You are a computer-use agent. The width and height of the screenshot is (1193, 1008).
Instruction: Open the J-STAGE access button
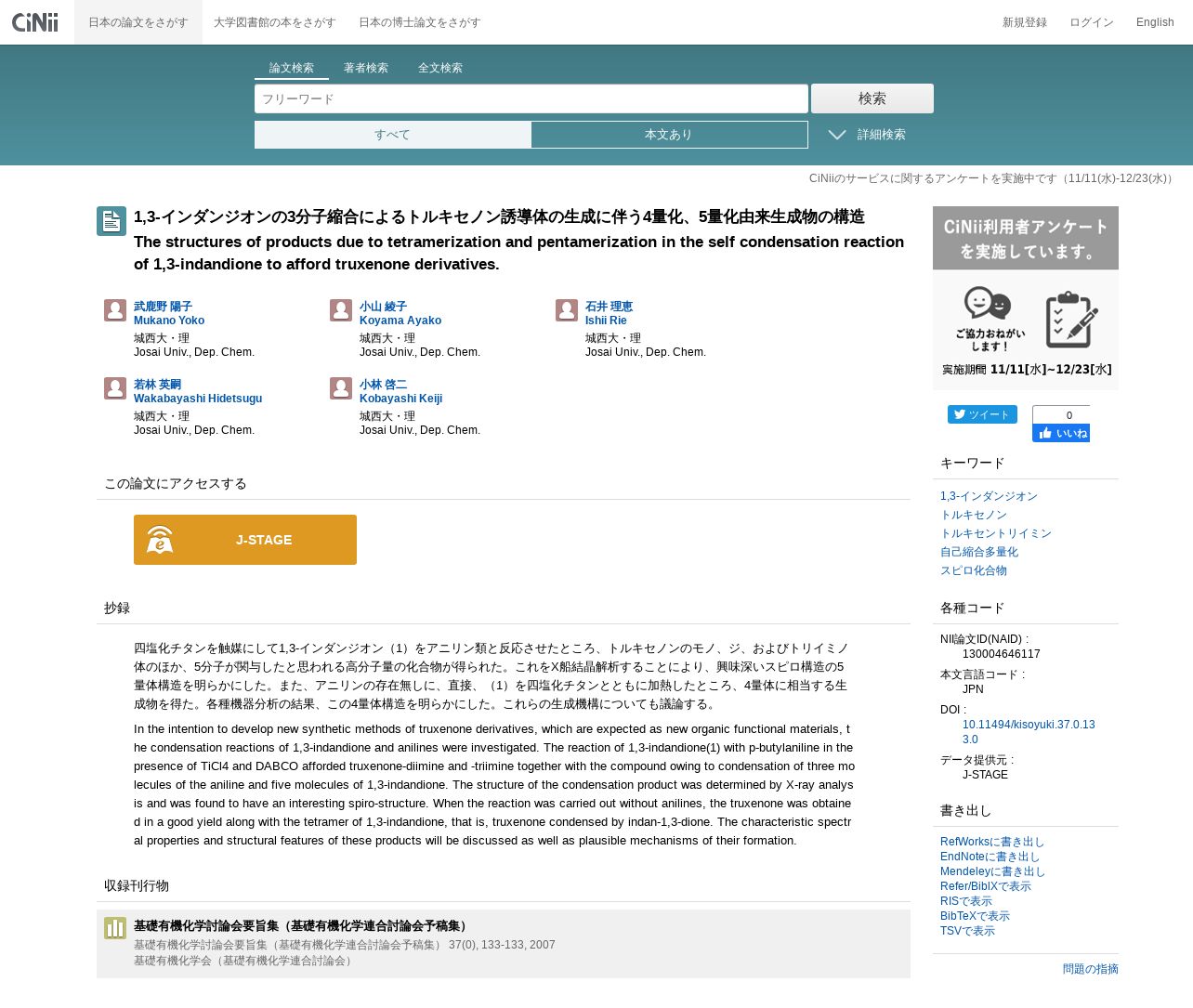tap(245, 540)
